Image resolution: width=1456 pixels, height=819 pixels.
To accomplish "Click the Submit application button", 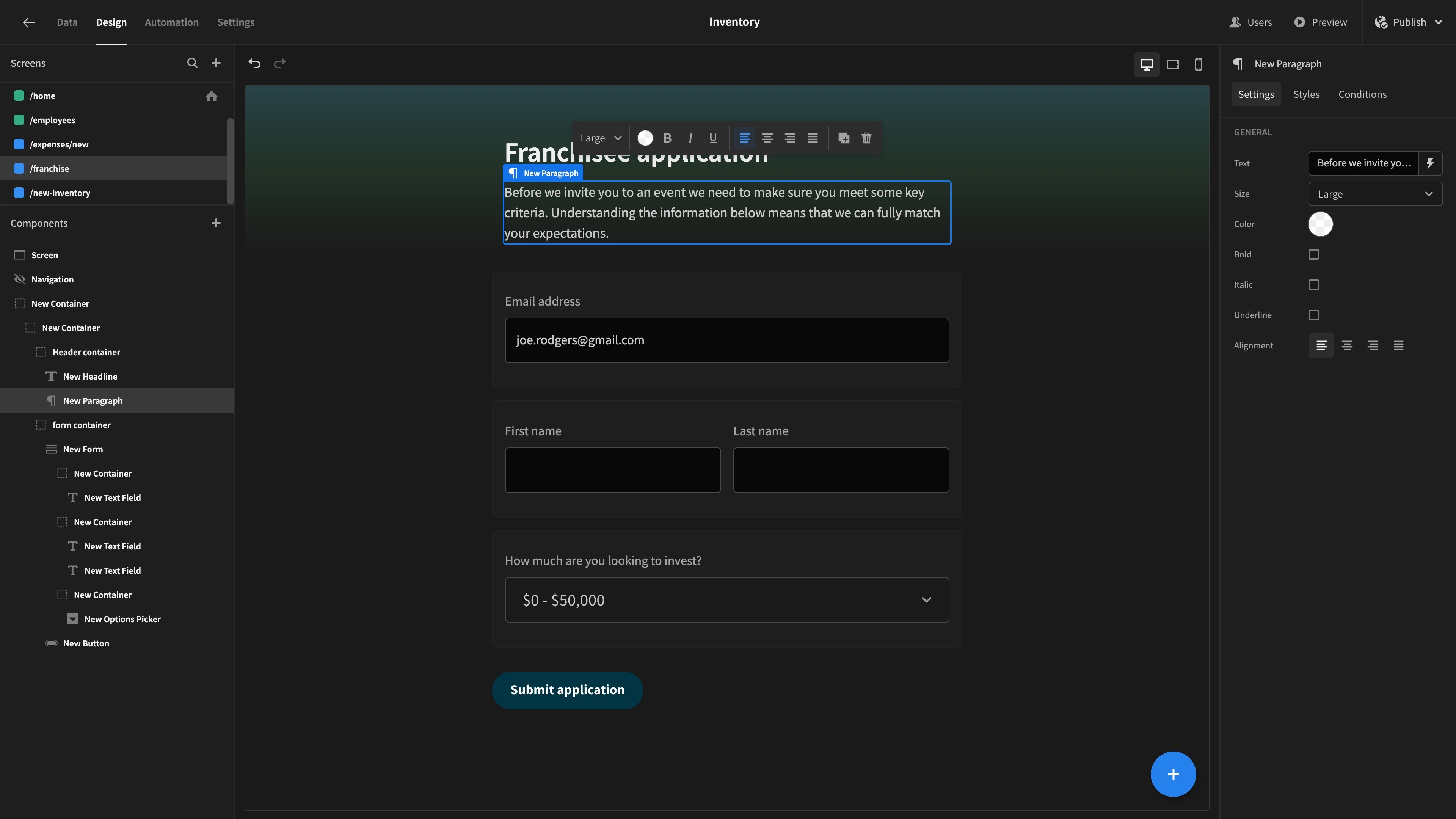I will coord(567,690).
